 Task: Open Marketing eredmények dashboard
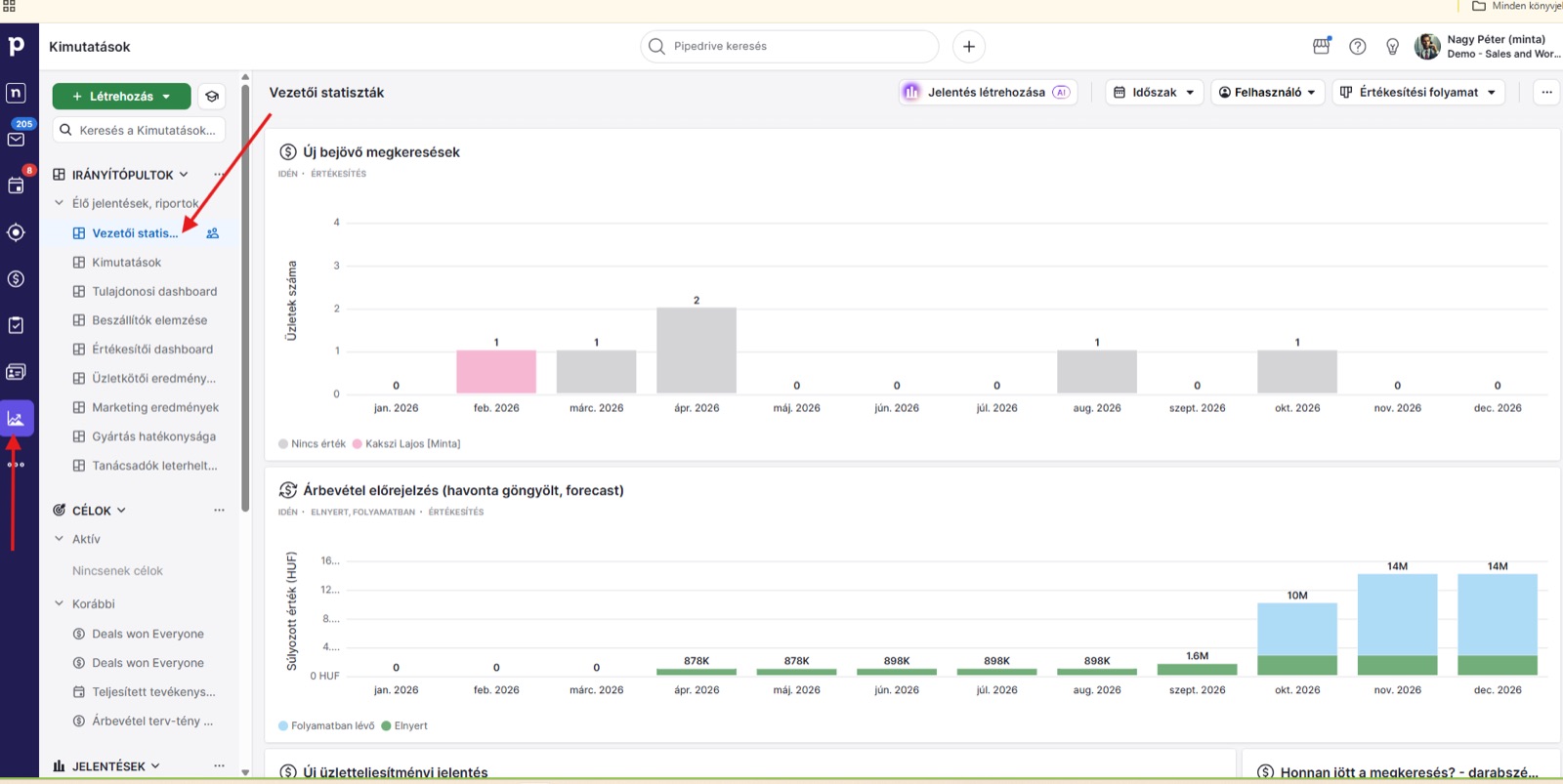[x=155, y=407]
